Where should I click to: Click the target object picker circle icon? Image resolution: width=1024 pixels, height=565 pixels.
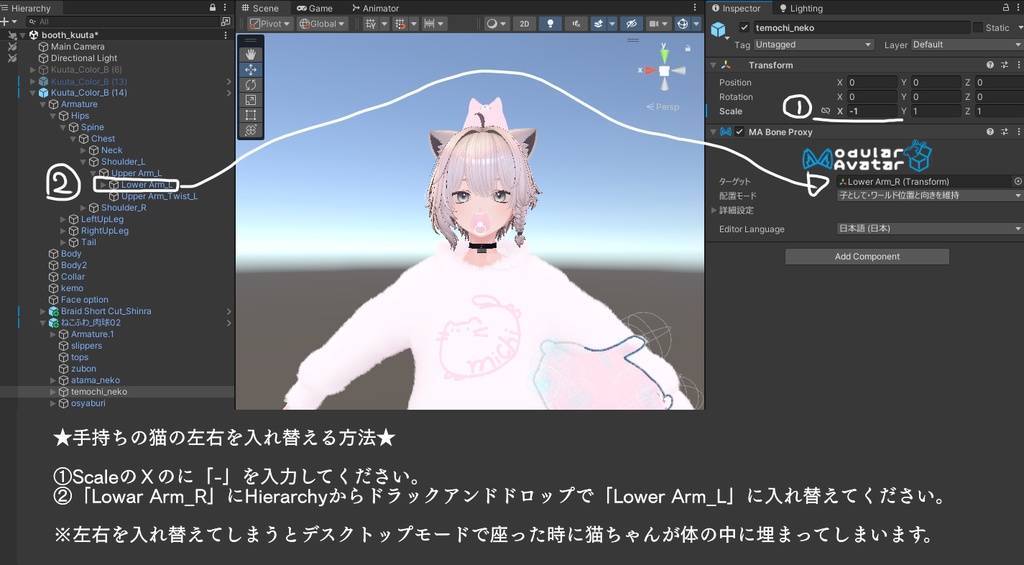[x=1017, y=181]
